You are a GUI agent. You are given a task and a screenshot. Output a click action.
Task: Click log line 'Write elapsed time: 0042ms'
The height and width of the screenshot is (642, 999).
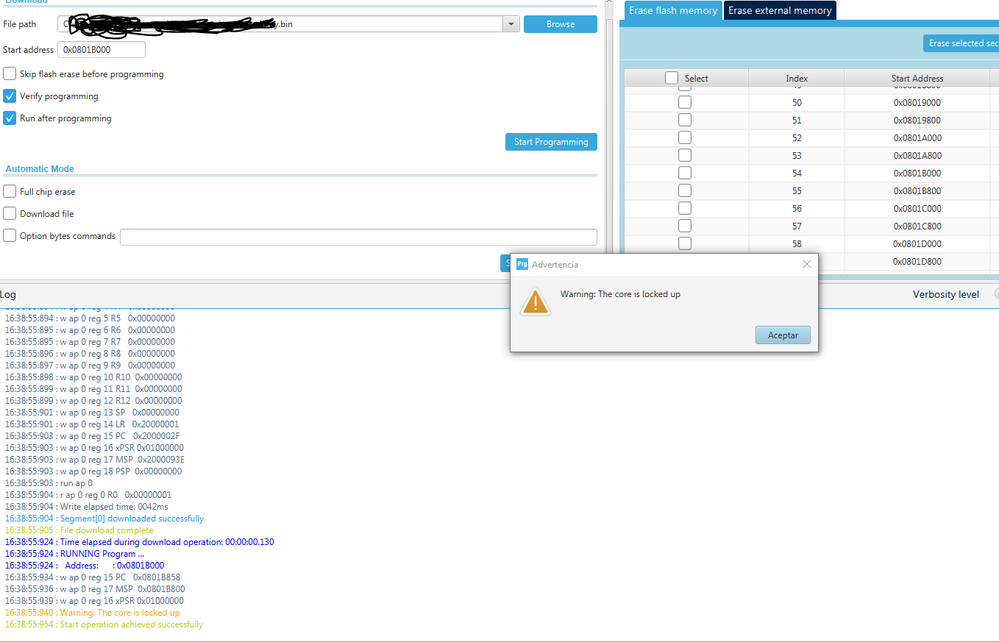(87, 506)
